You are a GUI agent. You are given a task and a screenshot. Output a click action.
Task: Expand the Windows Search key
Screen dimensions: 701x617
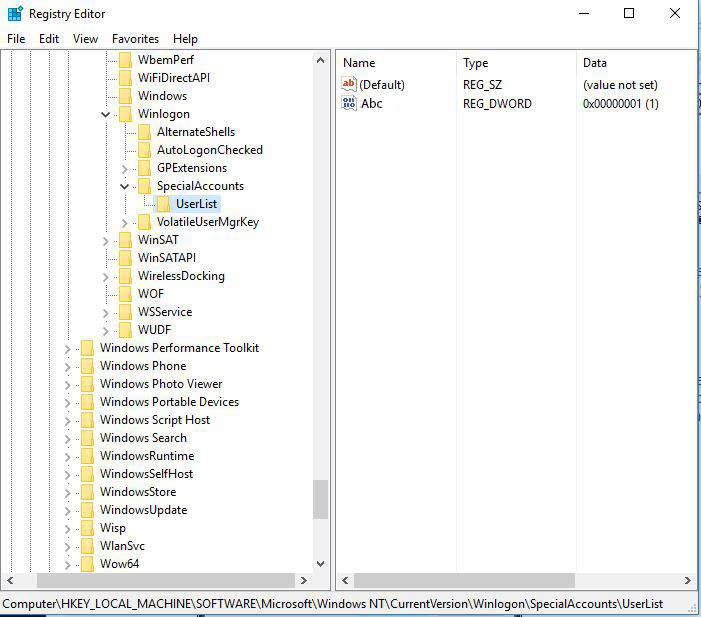[68, 439]
